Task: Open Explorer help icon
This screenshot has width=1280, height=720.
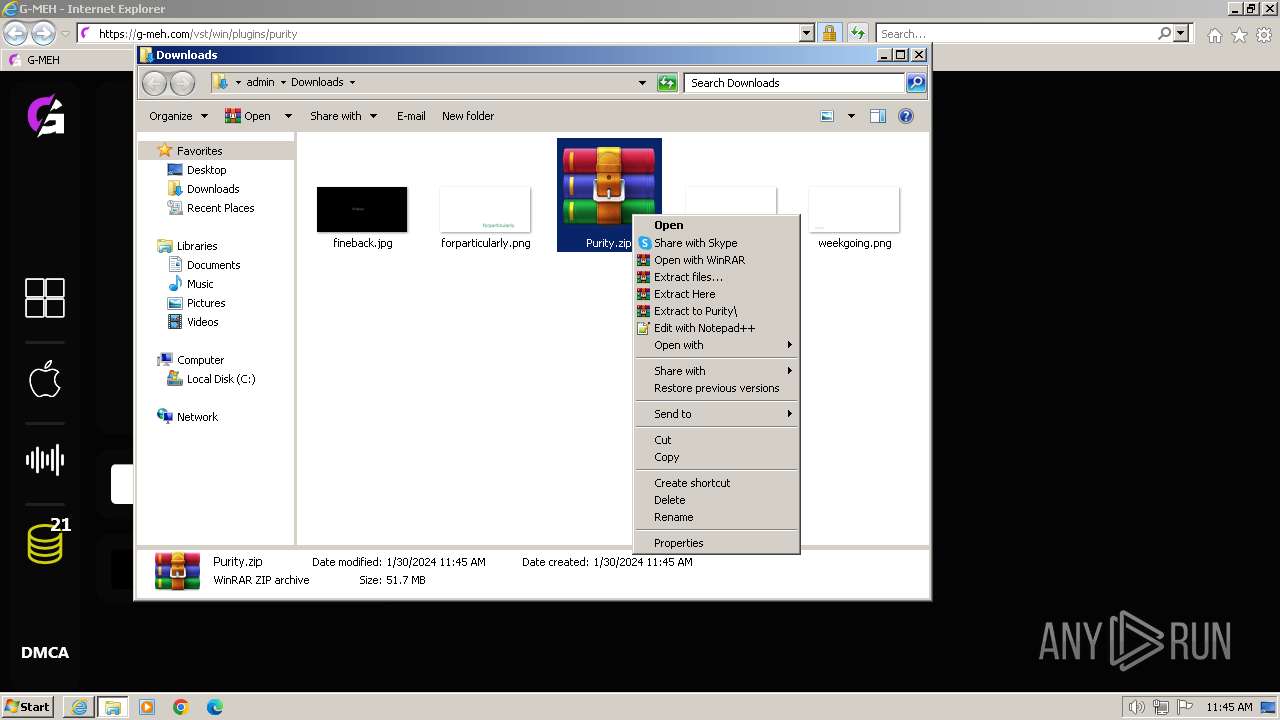Action: 906,116
